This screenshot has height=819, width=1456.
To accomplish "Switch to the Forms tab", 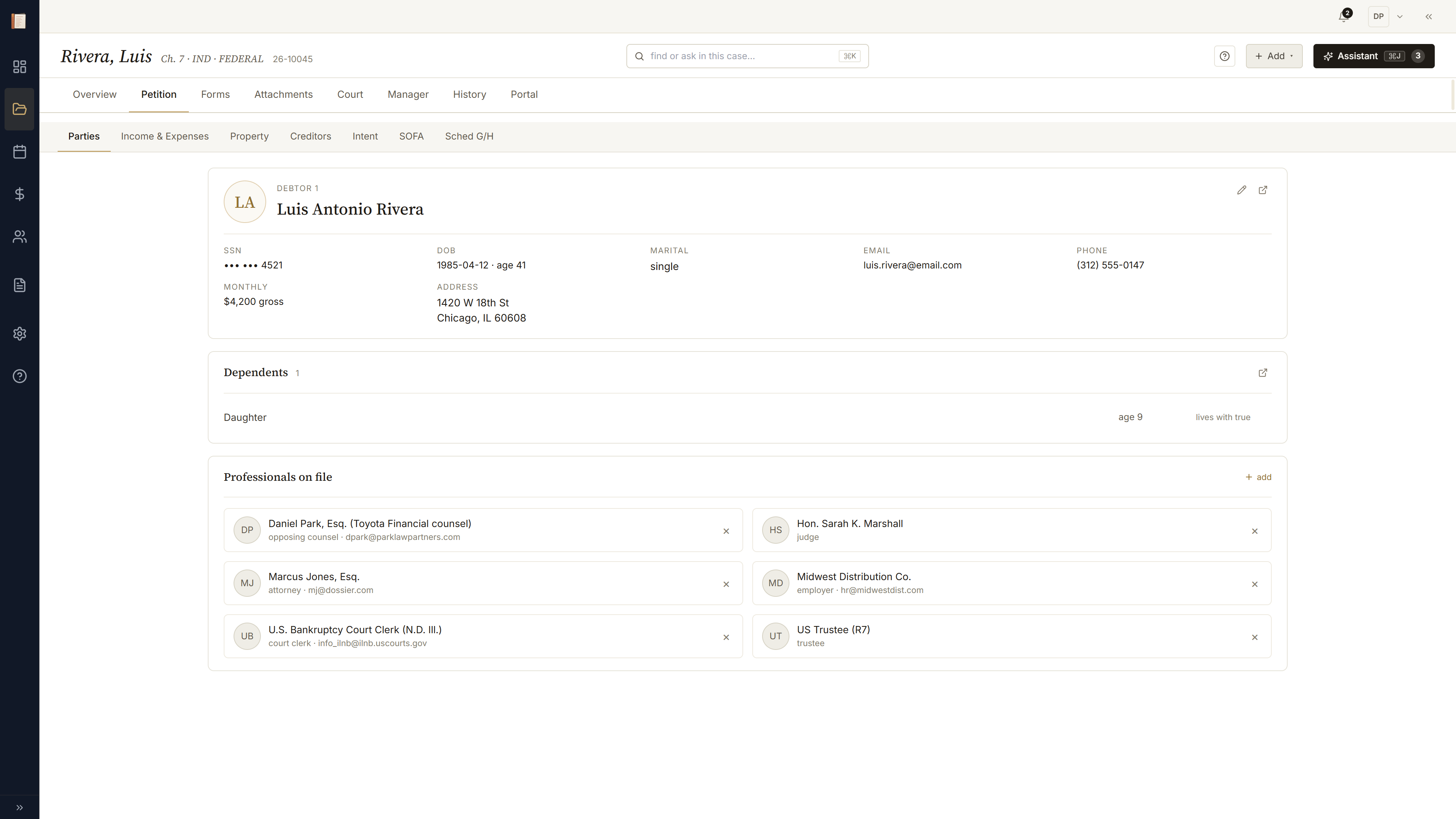I will pyautogui.click(x=215, y=94).
